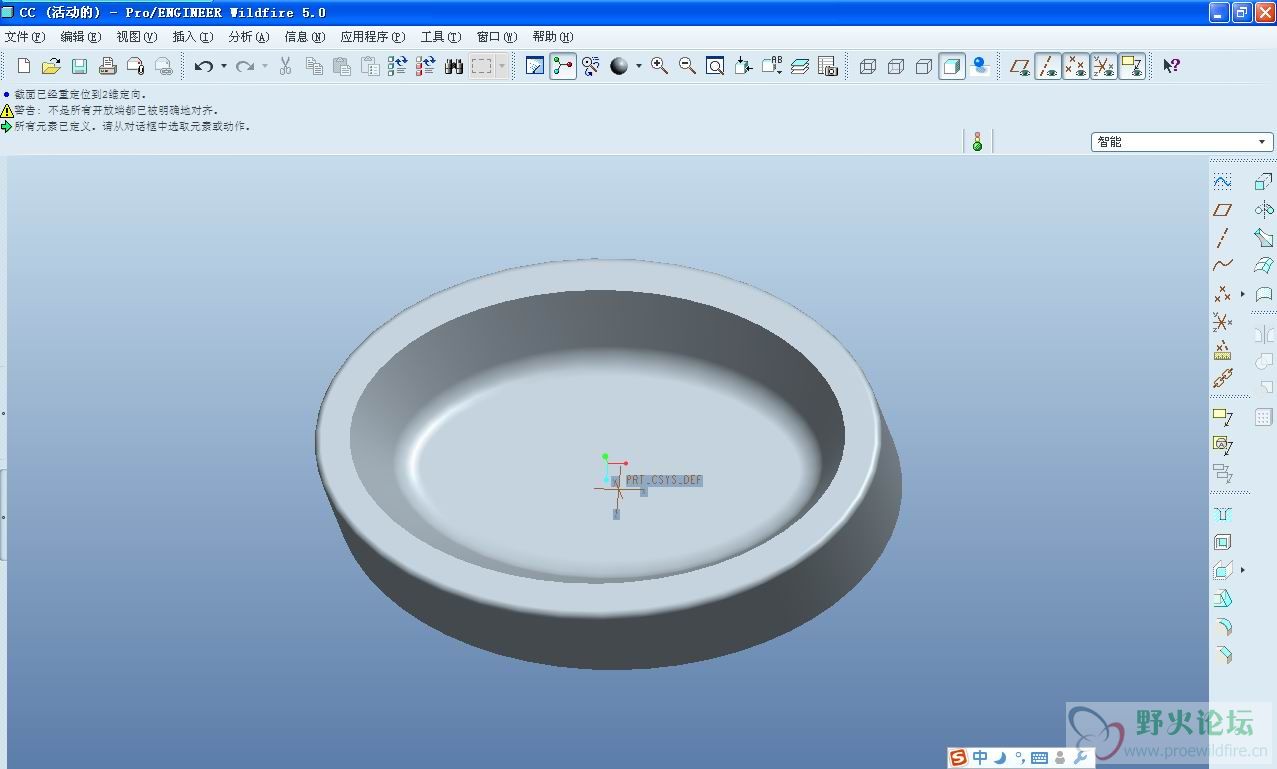
Task: Select the Variable Section Sweep tool
Action: (1264, 238)
